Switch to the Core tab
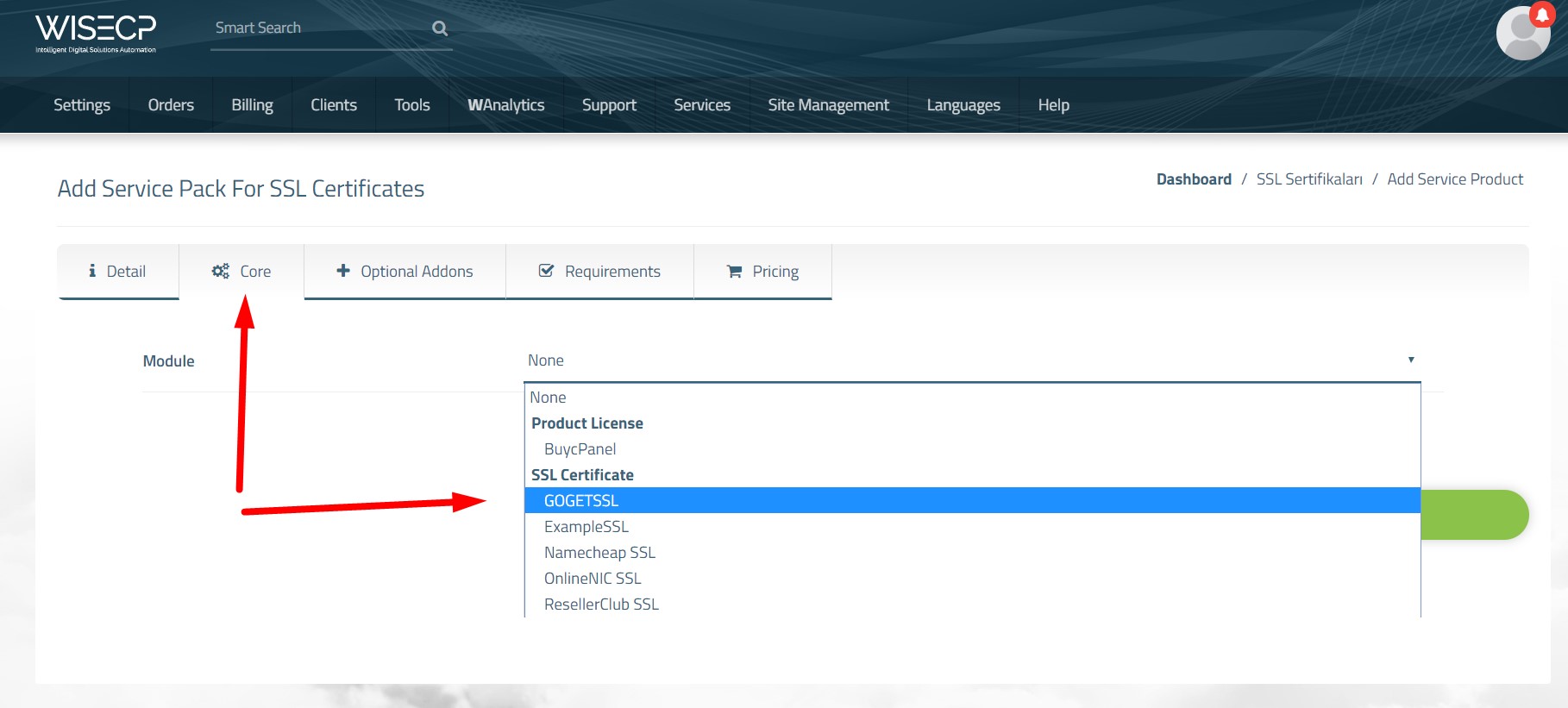 point(241,272)
